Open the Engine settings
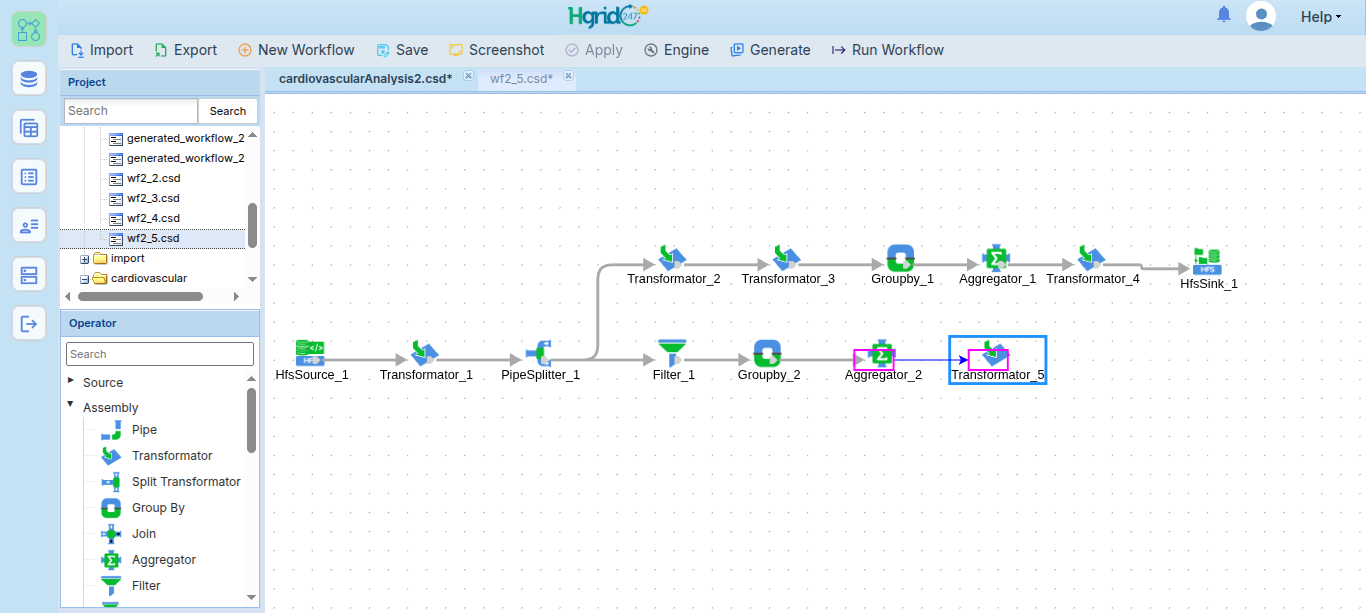The width and height of the screenshot is (1366, 613). tap(676, 50)
